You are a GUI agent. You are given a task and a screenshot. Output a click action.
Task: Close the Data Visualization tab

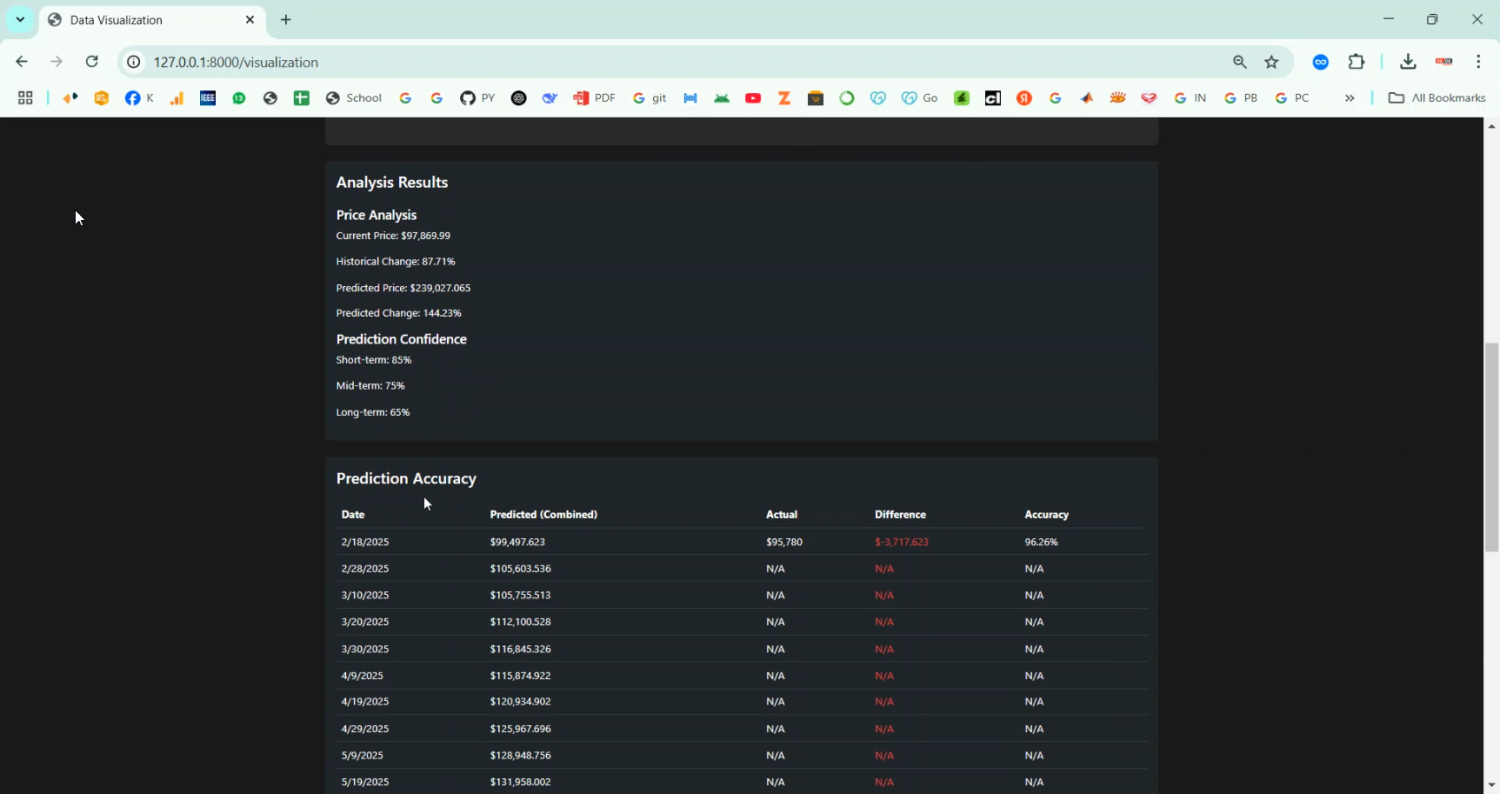point(250,20)
